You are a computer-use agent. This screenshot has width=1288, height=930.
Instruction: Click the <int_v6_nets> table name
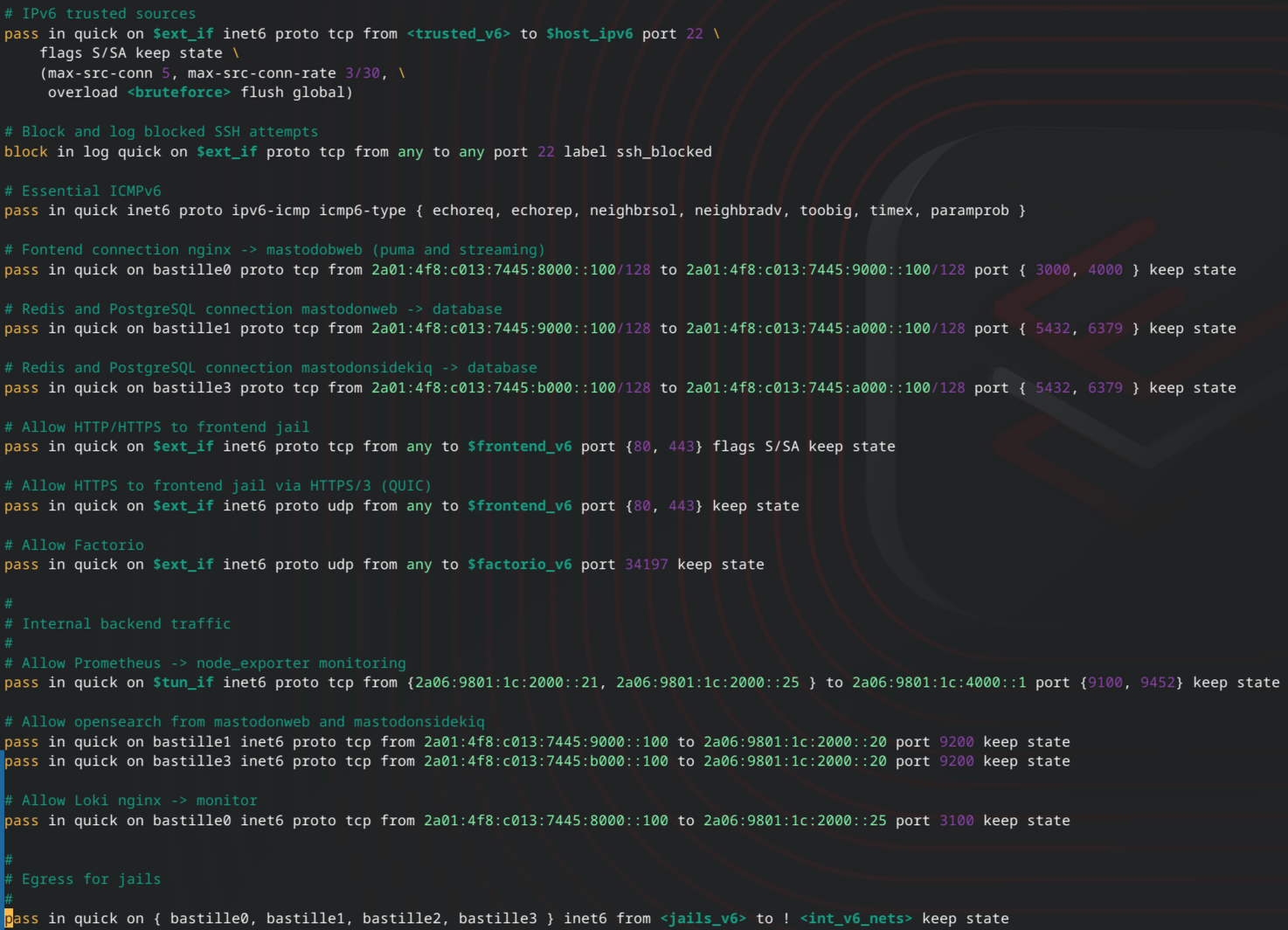point(855,919)
